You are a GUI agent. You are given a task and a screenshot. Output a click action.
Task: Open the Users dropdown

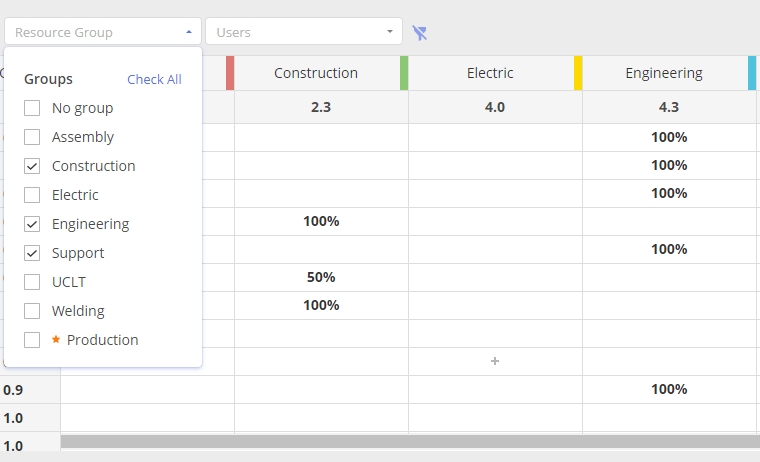coord(303,32)
